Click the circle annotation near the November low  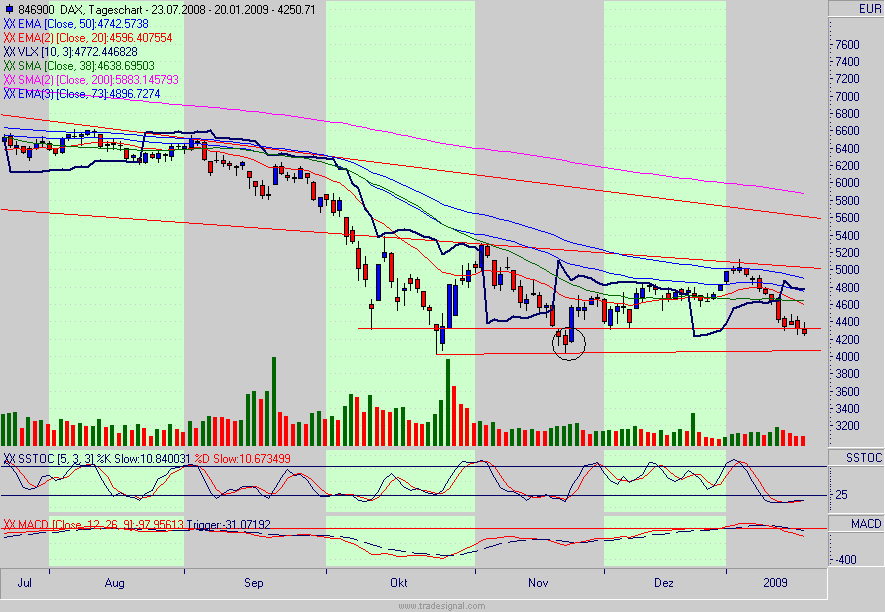click(568, 343)
